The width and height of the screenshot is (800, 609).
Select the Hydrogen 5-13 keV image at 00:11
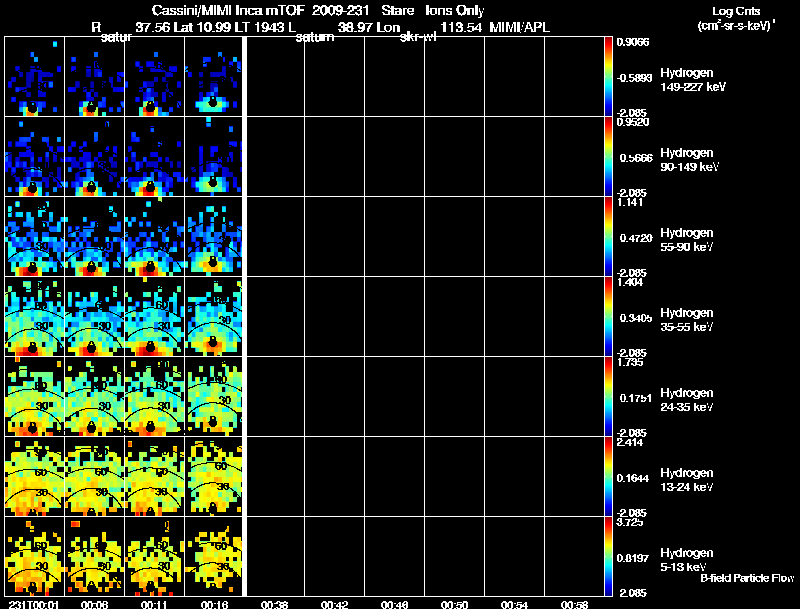[154, 556]
